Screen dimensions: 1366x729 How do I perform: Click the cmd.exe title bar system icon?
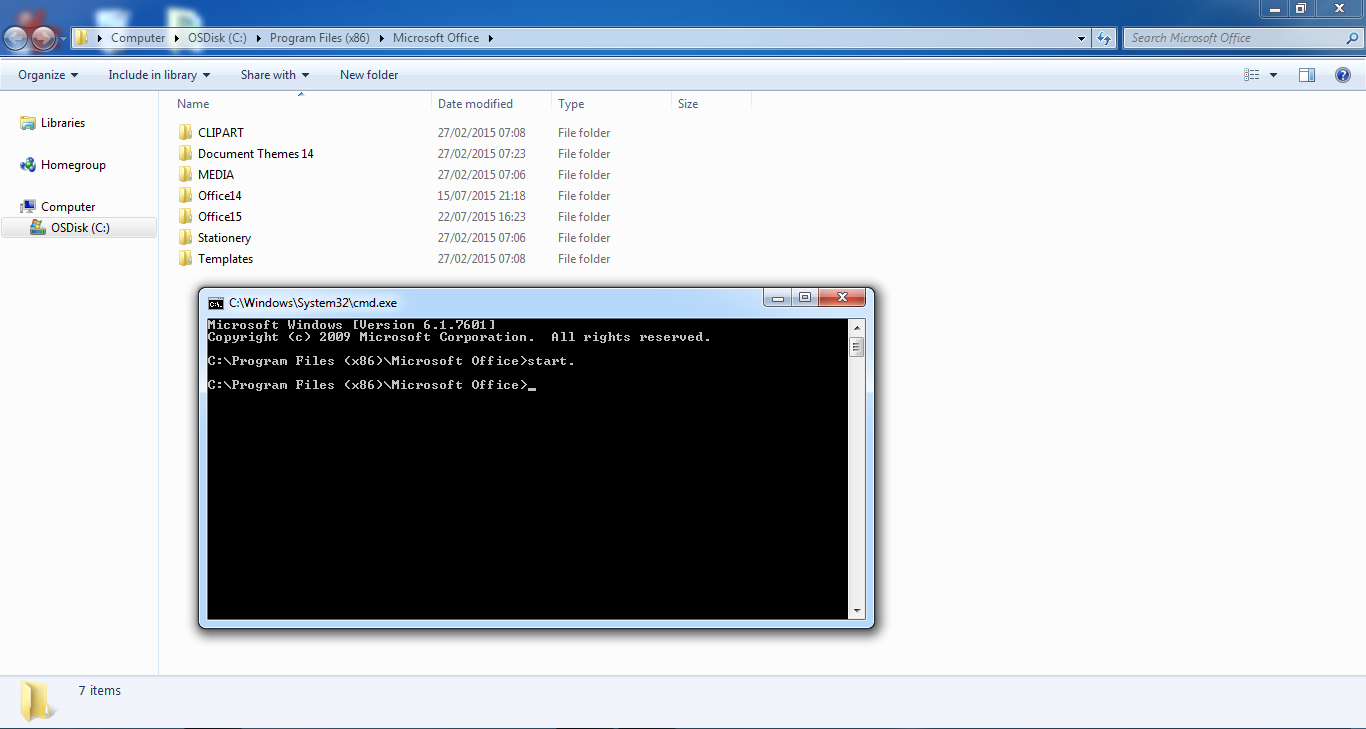pos(215,302)
